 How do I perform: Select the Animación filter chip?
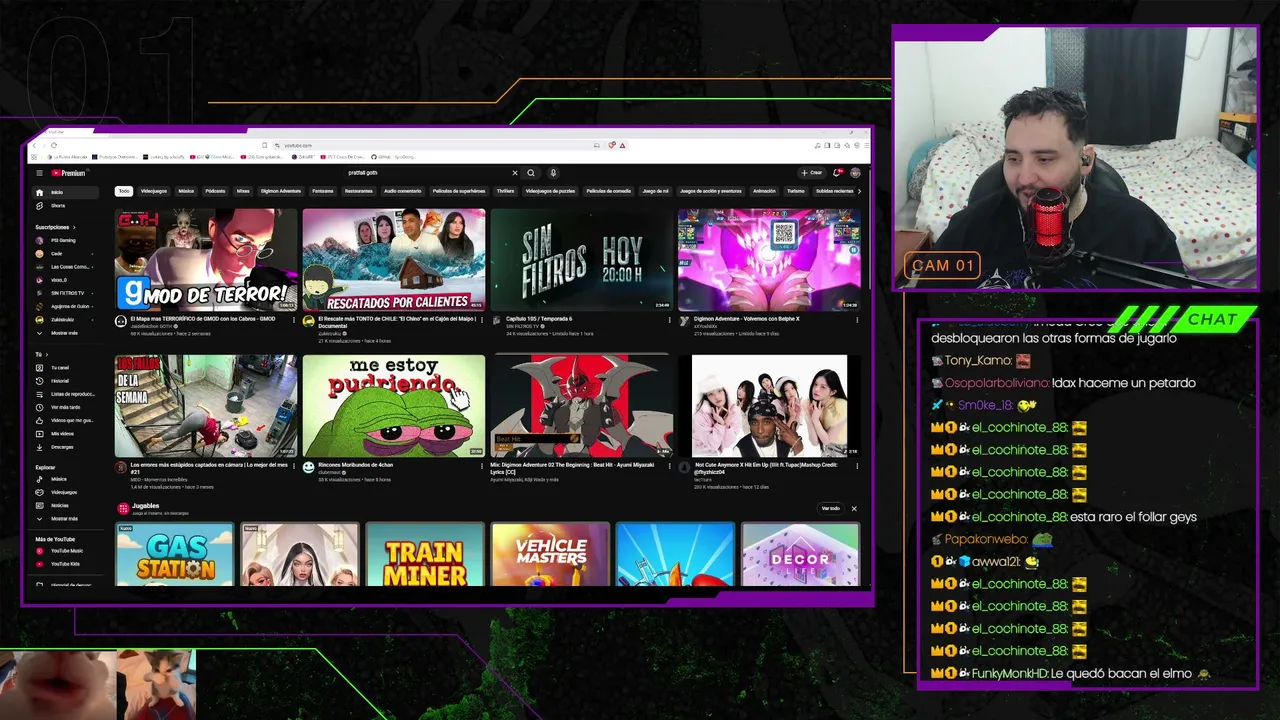coord(764,191)
